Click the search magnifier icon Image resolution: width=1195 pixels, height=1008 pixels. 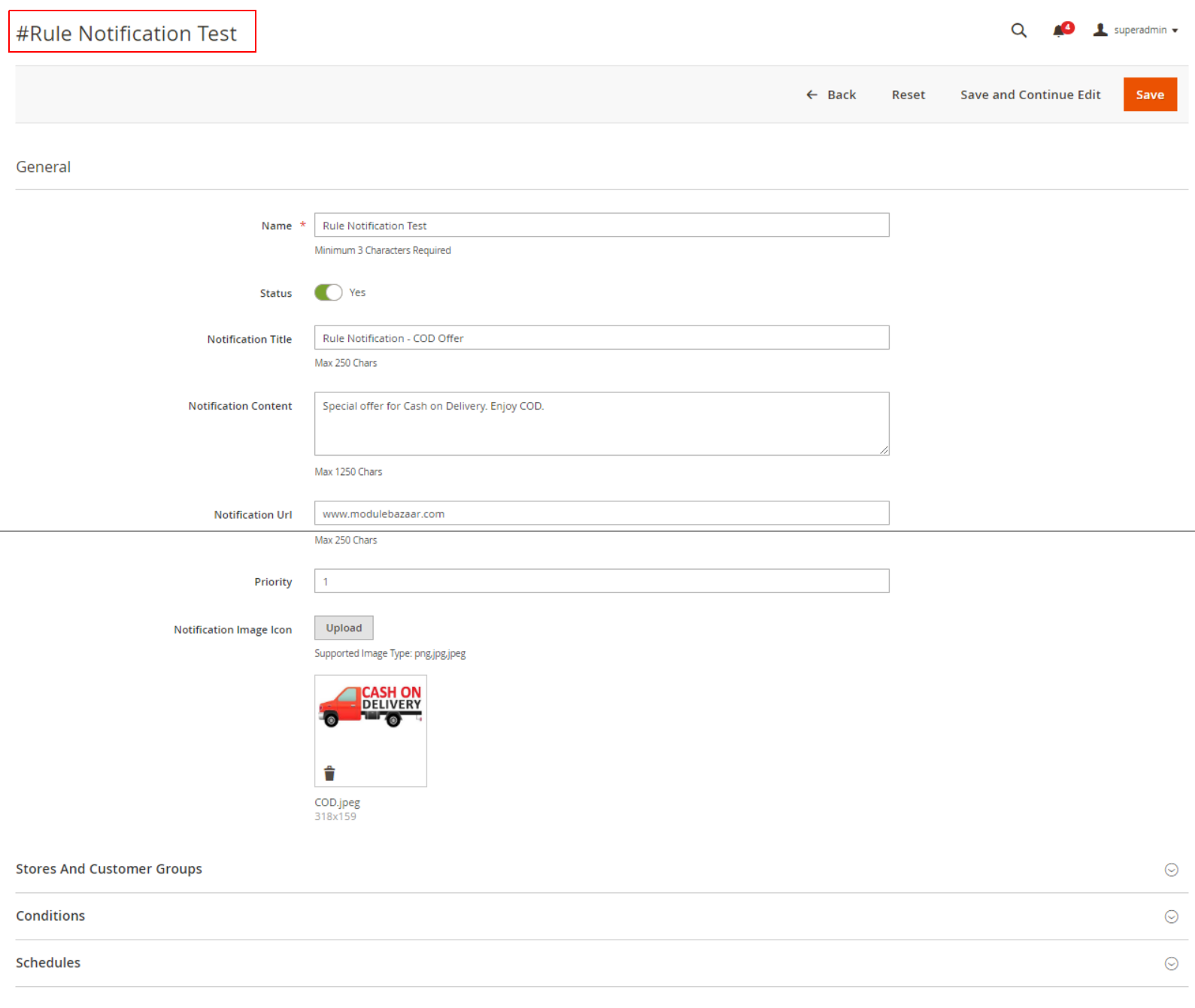(1018, 30)
